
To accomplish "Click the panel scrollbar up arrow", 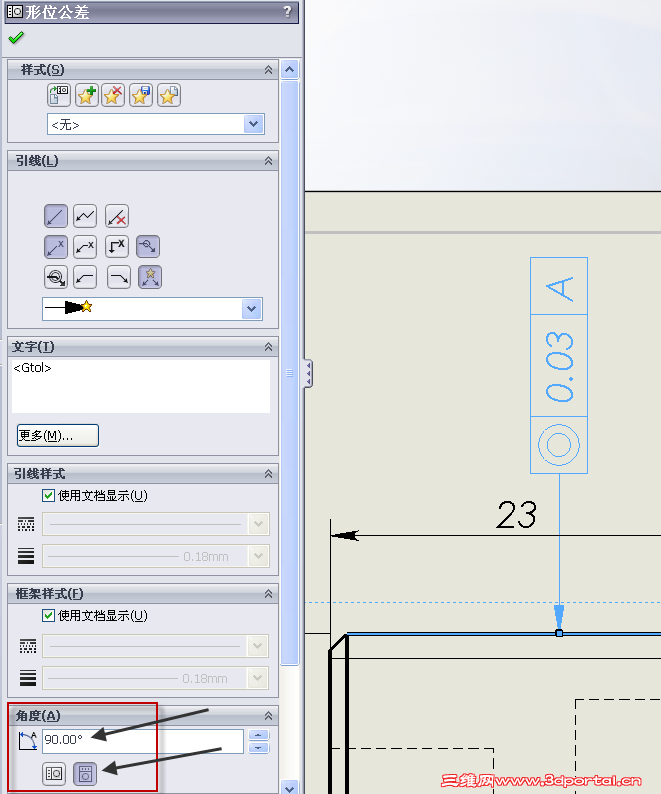I will [290, 69].
